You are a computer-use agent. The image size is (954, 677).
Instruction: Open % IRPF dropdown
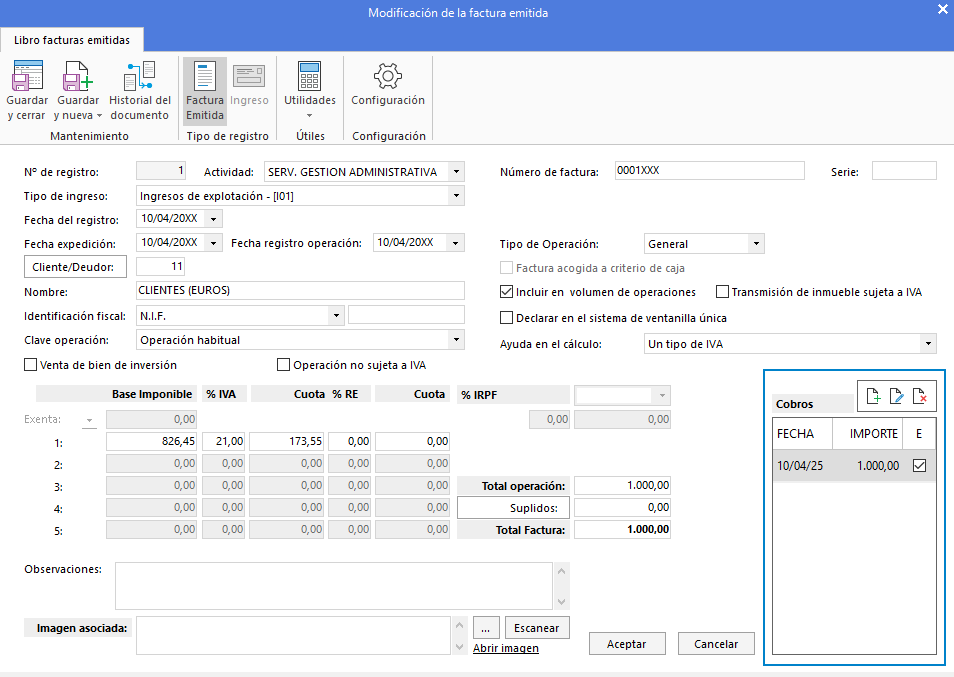[662, 395]
